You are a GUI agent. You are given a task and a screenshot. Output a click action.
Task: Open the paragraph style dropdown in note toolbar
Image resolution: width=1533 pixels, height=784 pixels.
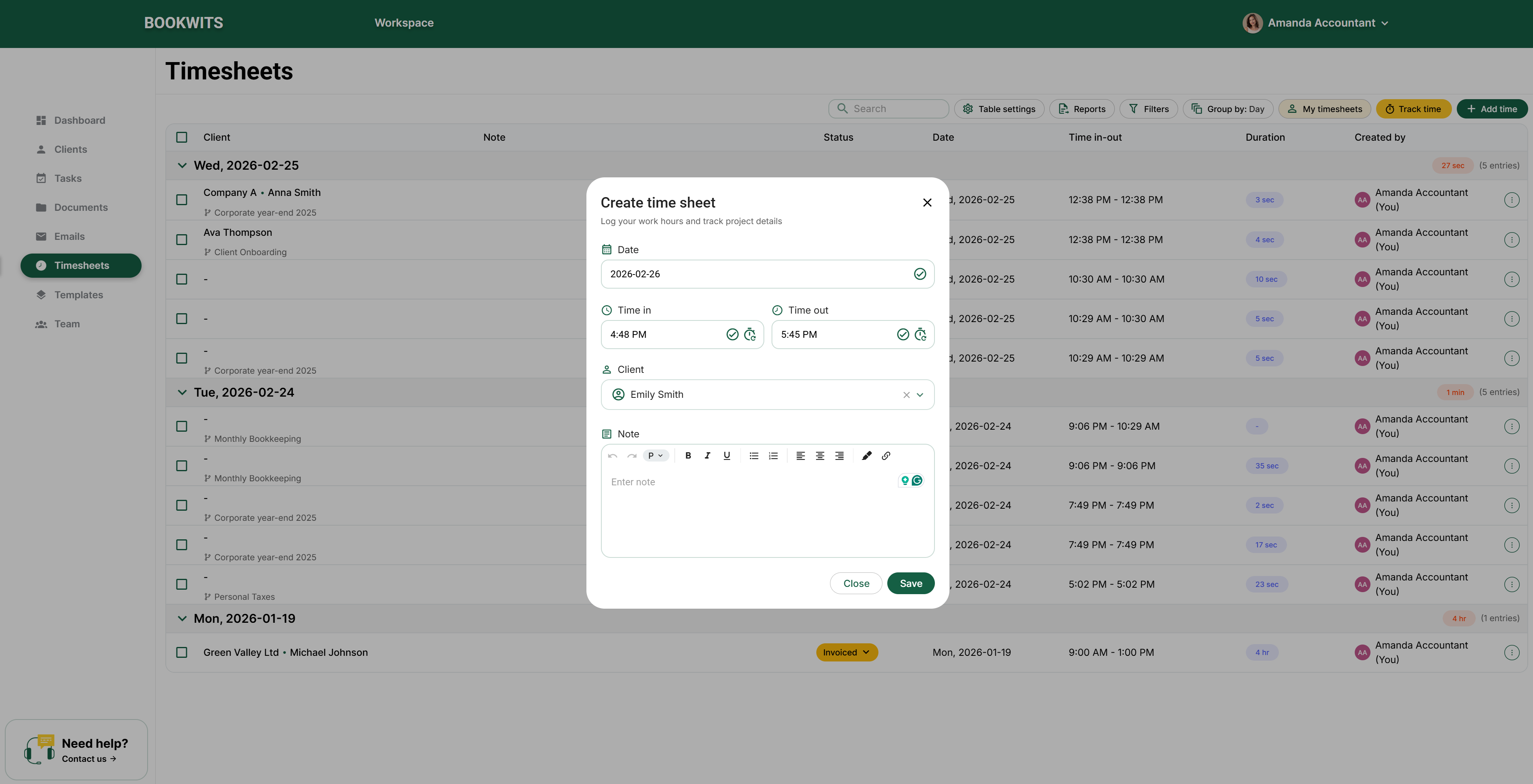[x=655, y=455]
